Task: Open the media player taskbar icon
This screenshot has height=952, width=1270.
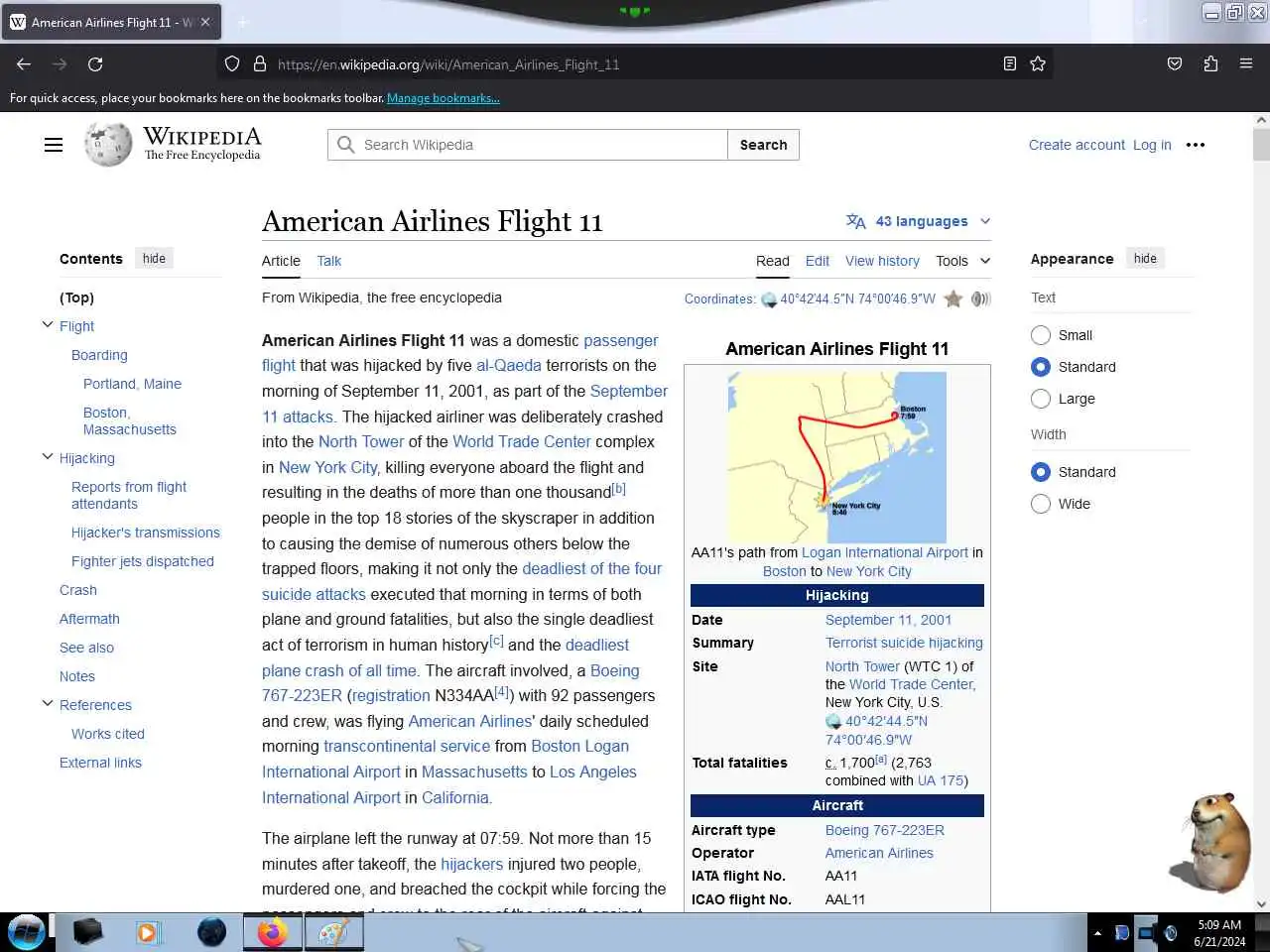Action: (147, 932)
